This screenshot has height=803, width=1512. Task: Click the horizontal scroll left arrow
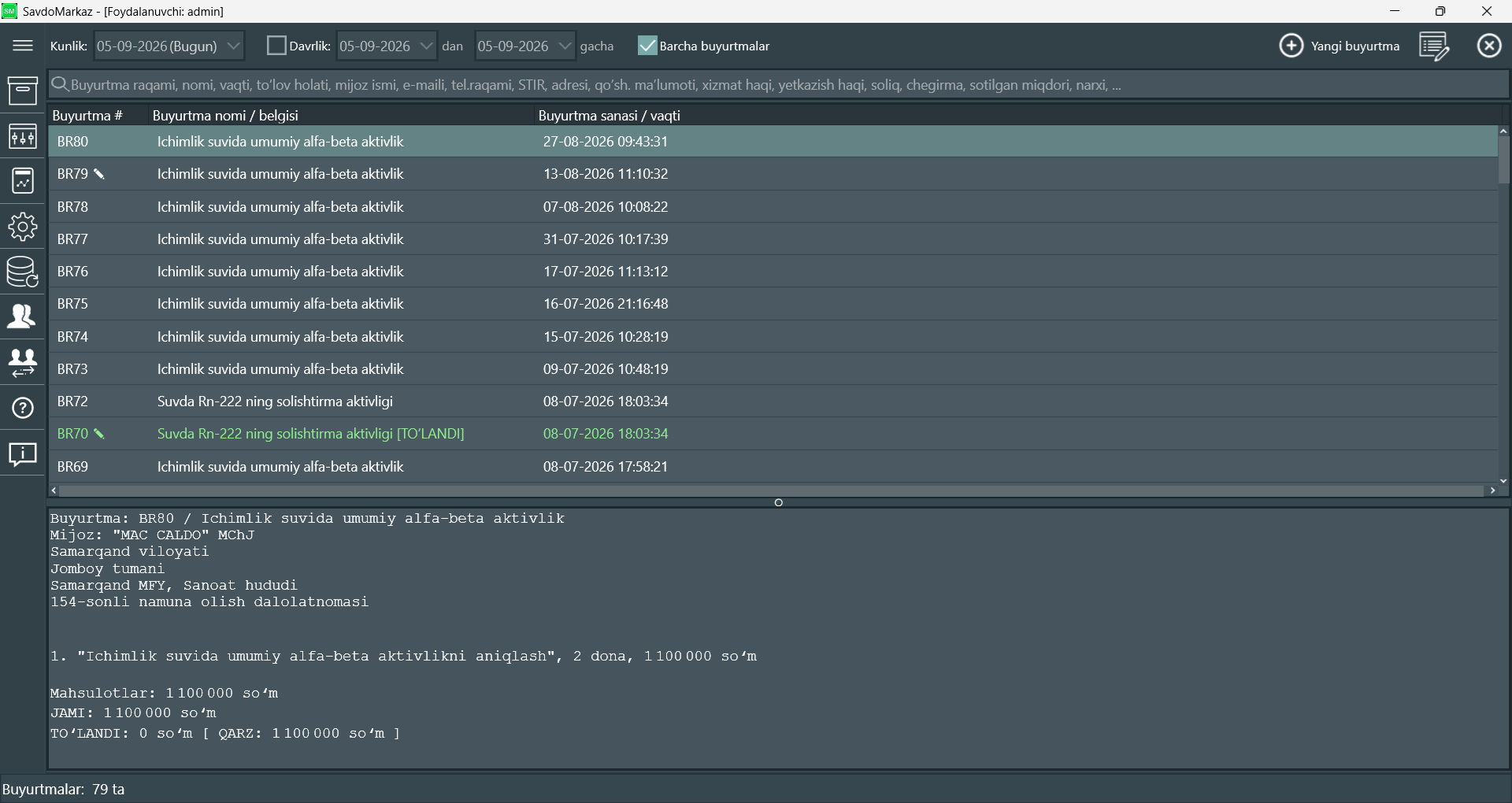[54, 490]
